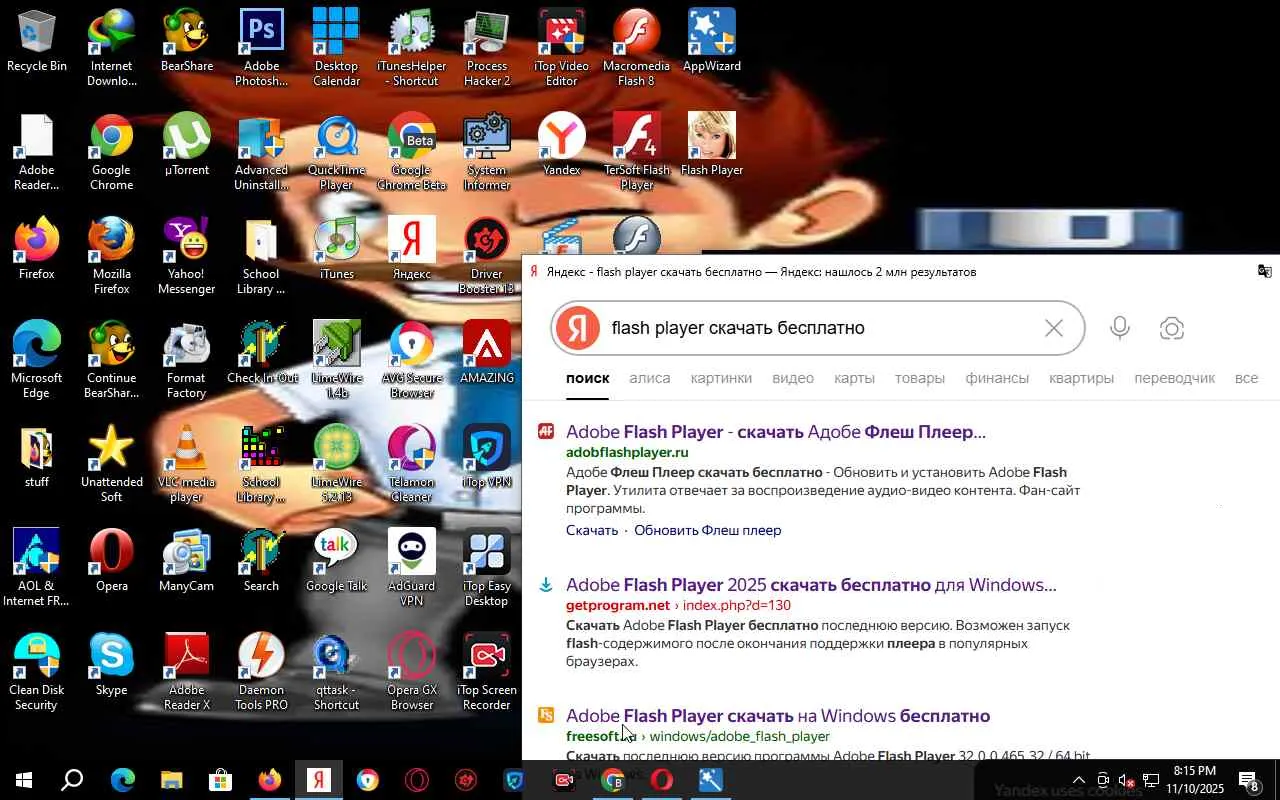The image size is (1280, 800).
Task: Launch iTop Video Editor from the desktop
Action: [x=562, y=48]
